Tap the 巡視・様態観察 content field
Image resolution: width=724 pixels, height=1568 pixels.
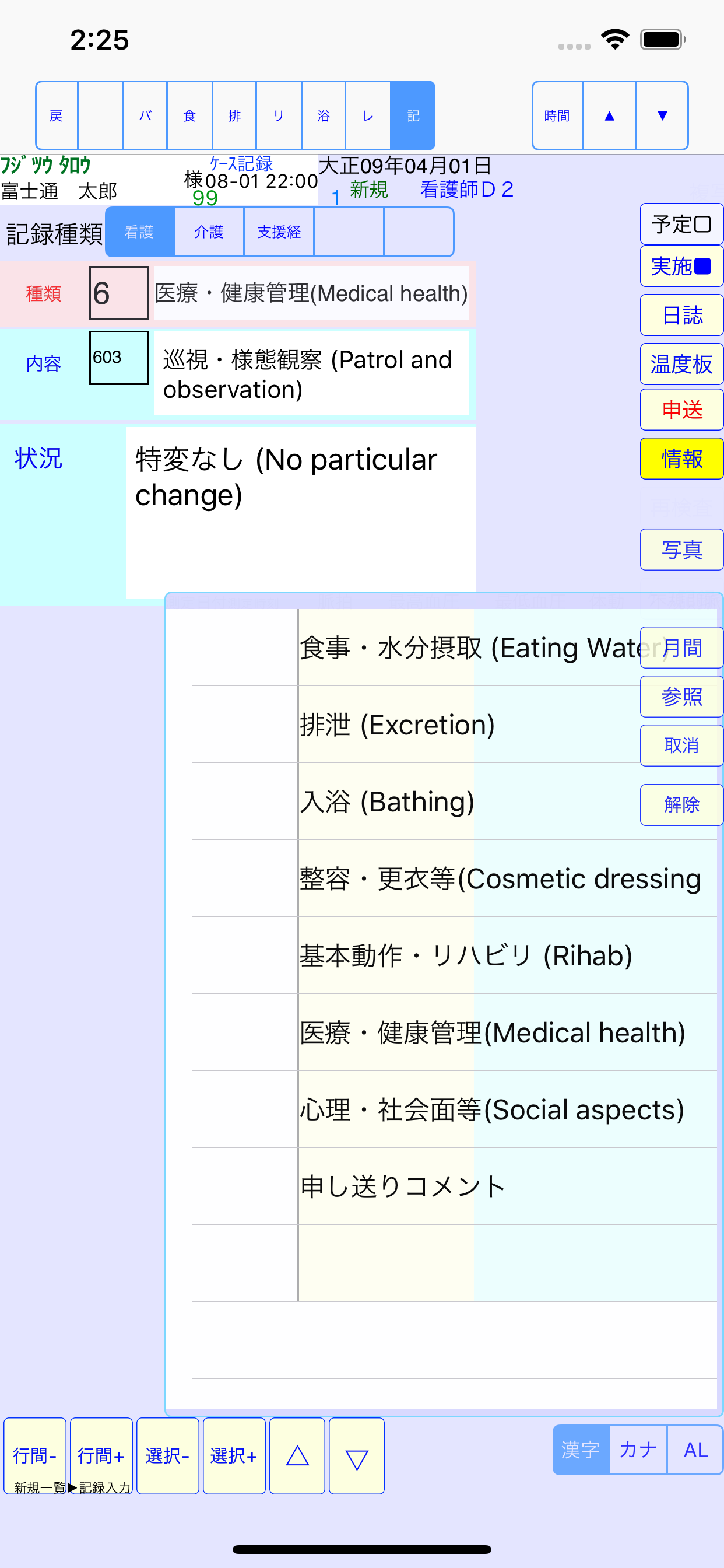click(311, 373)
